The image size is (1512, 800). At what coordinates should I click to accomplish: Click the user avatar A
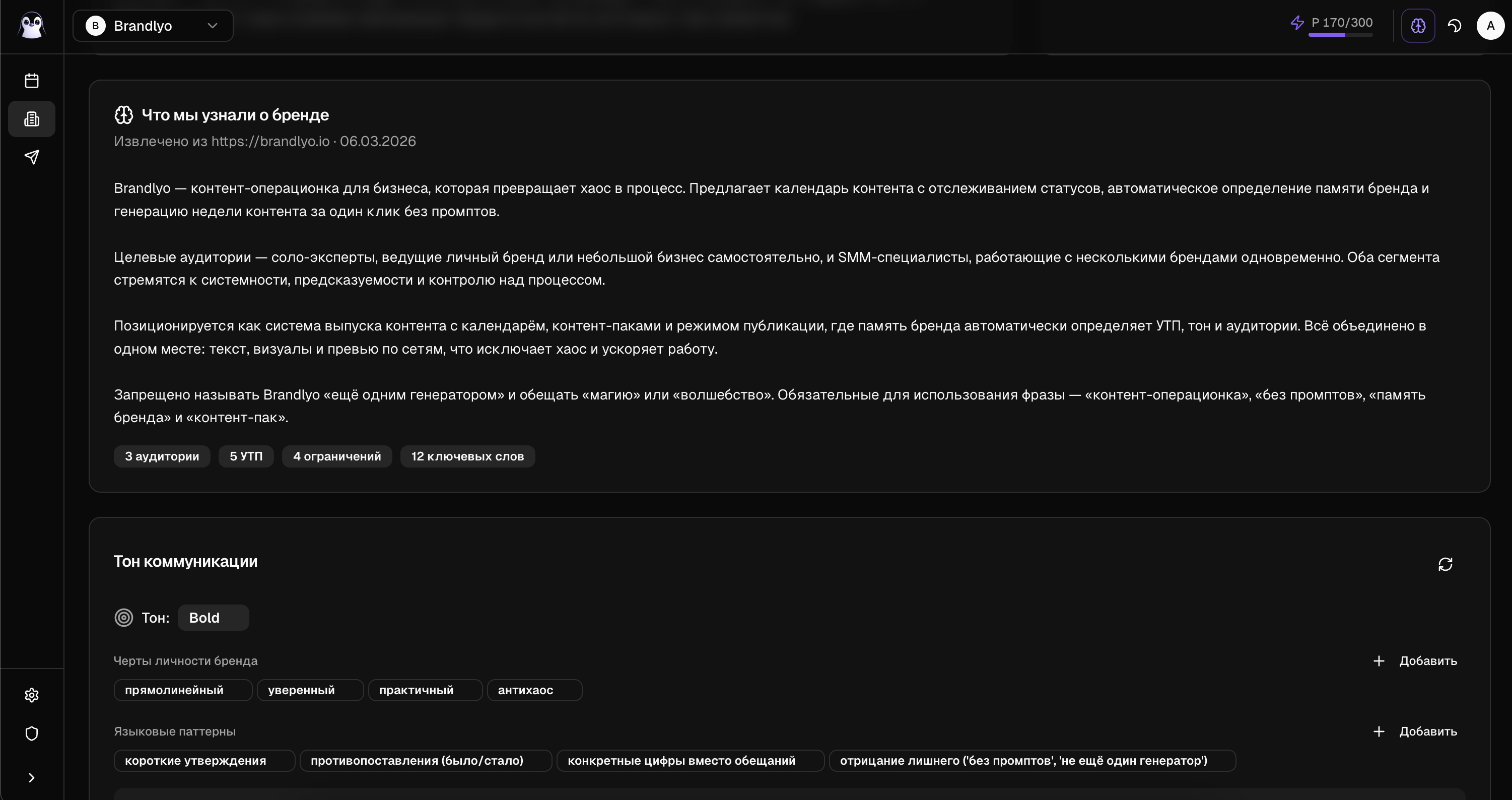tap(1490, 26)
